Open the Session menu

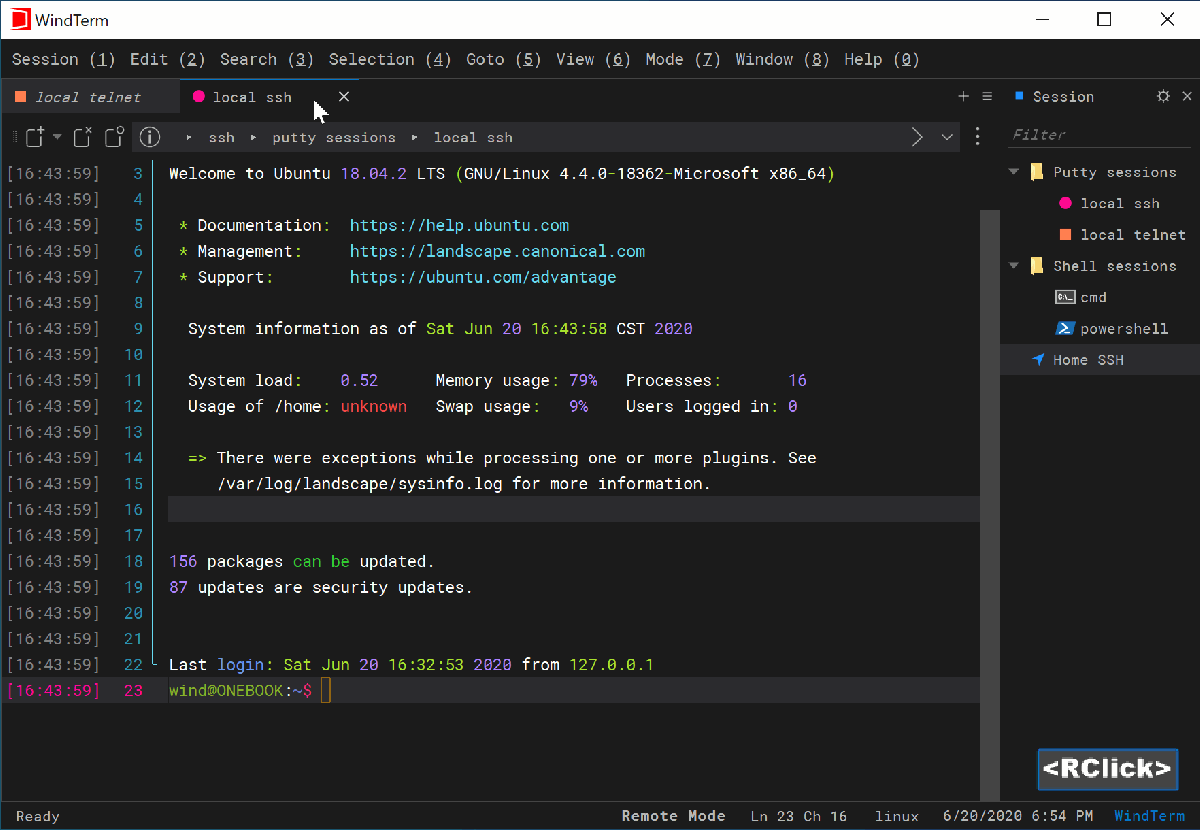point(64,59)
